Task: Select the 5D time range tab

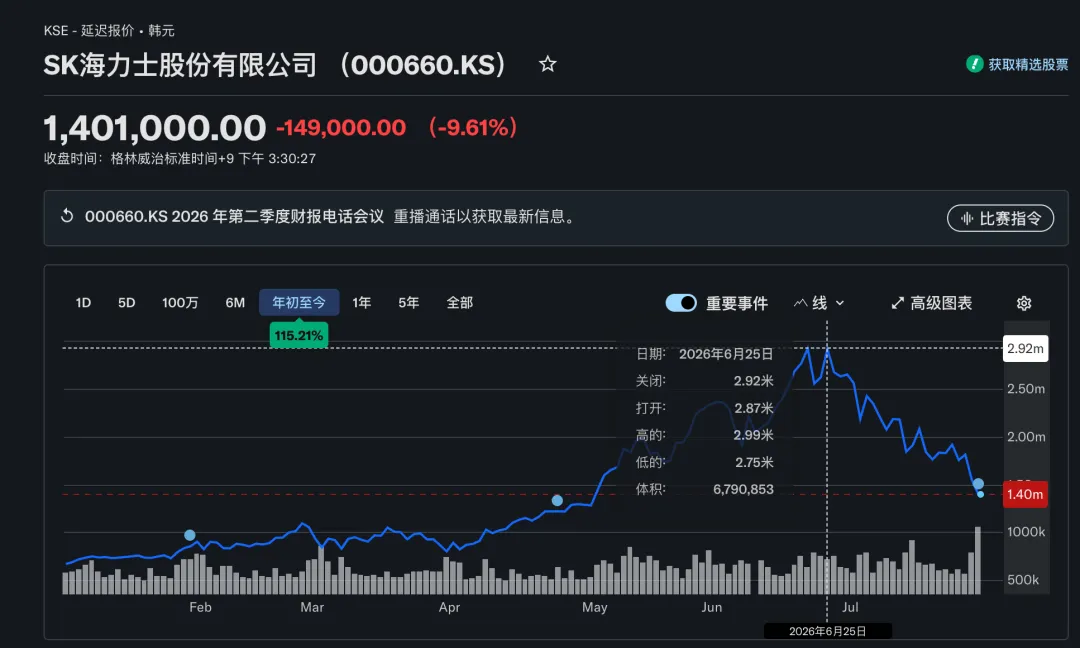Action: tap(127, 303)
